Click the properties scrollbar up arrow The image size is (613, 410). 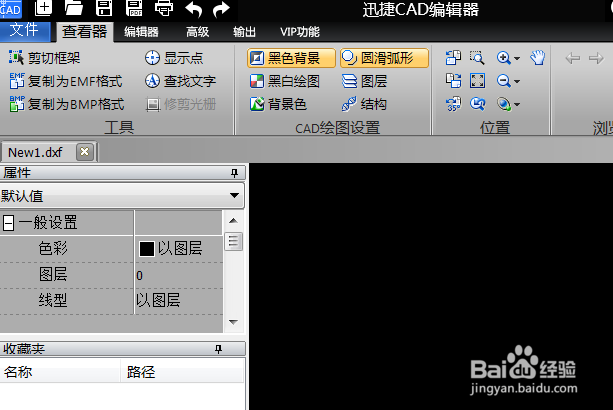click(233, 221)
